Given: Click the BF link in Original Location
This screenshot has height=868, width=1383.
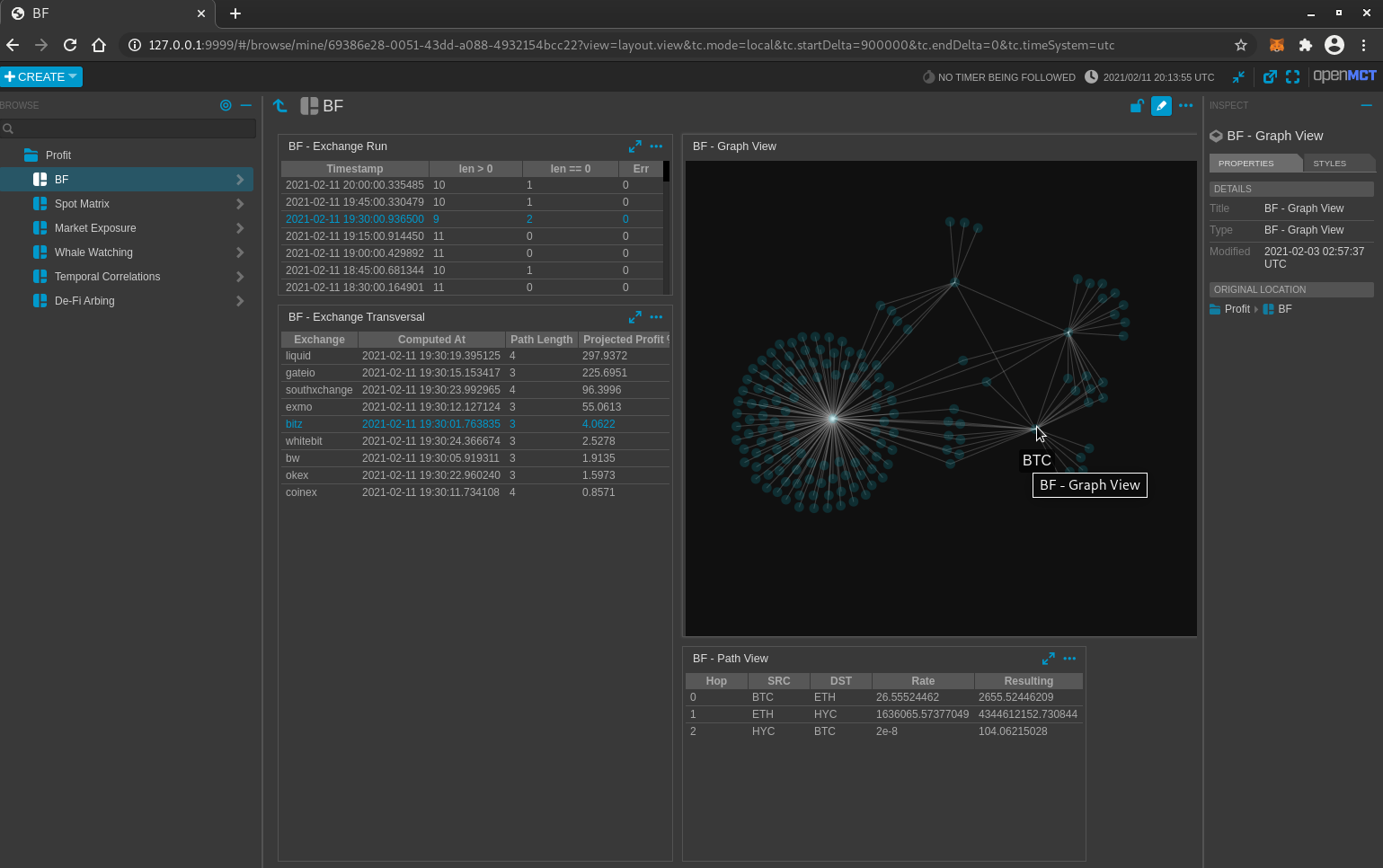Looking at the screenshot, I should (x=1277, y=309).
